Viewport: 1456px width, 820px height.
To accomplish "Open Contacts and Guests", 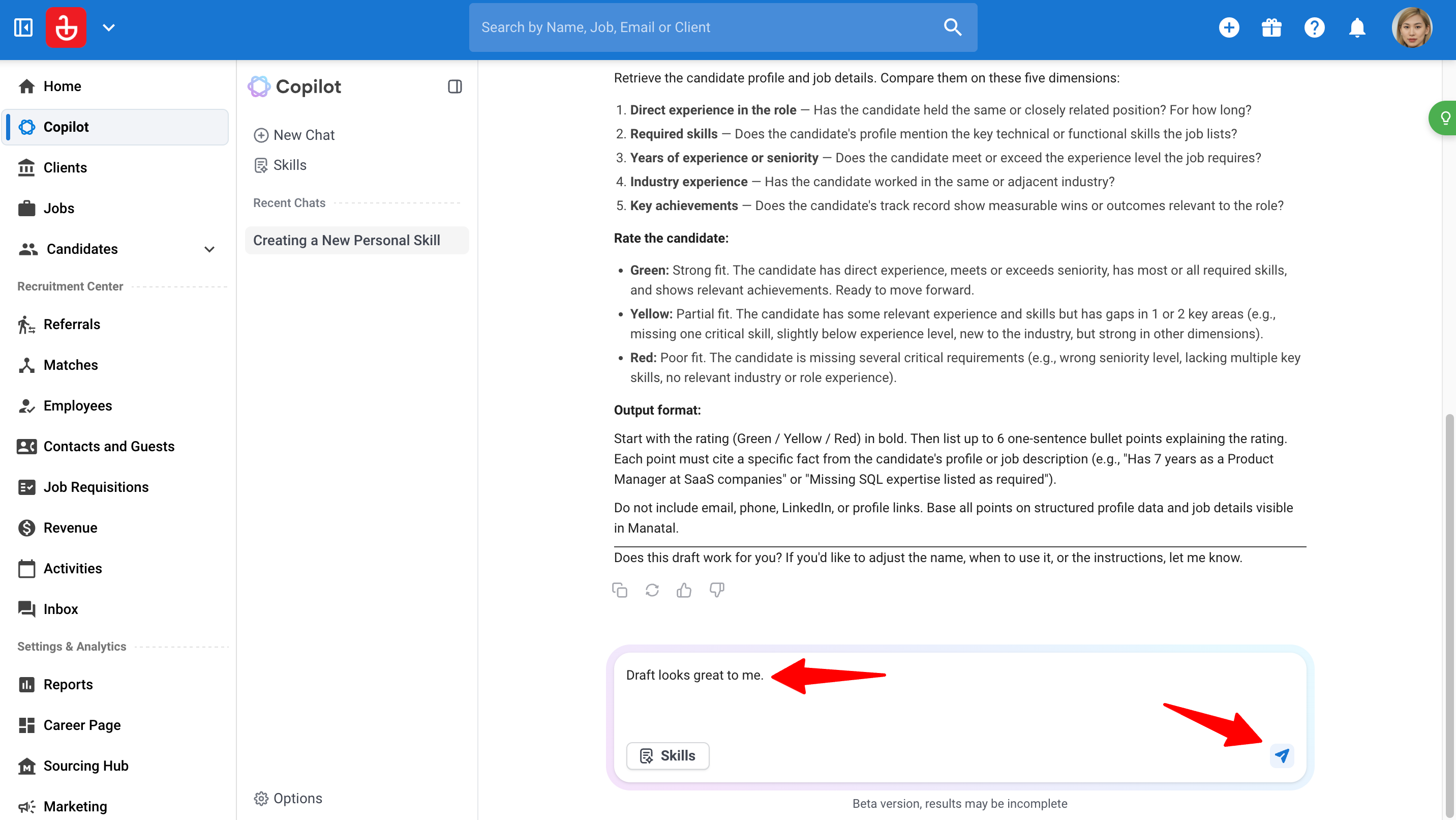I will (115, 446).
